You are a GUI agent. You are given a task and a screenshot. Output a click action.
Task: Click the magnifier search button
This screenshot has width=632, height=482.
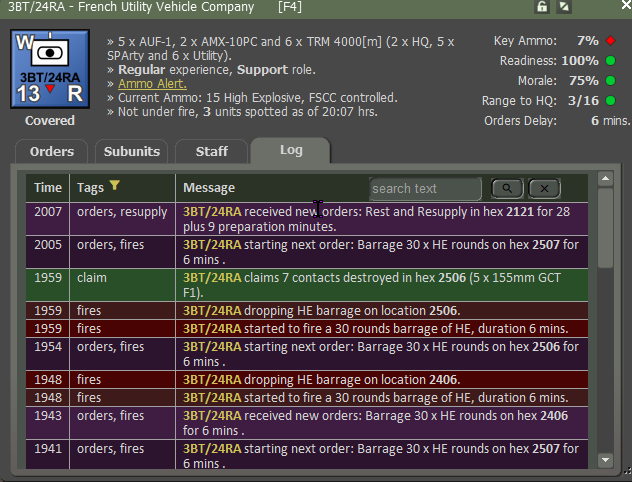click(507, 188)
